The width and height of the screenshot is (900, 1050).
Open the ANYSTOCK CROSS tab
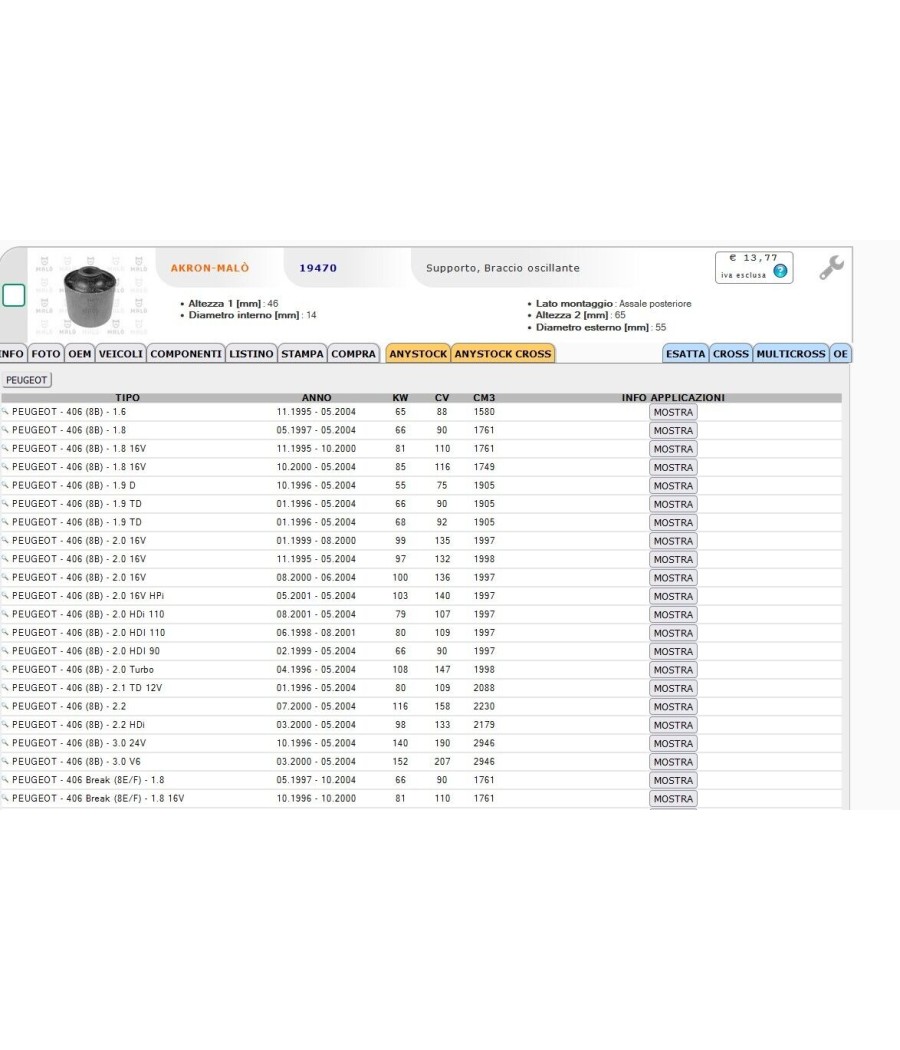tap(503, 354)
